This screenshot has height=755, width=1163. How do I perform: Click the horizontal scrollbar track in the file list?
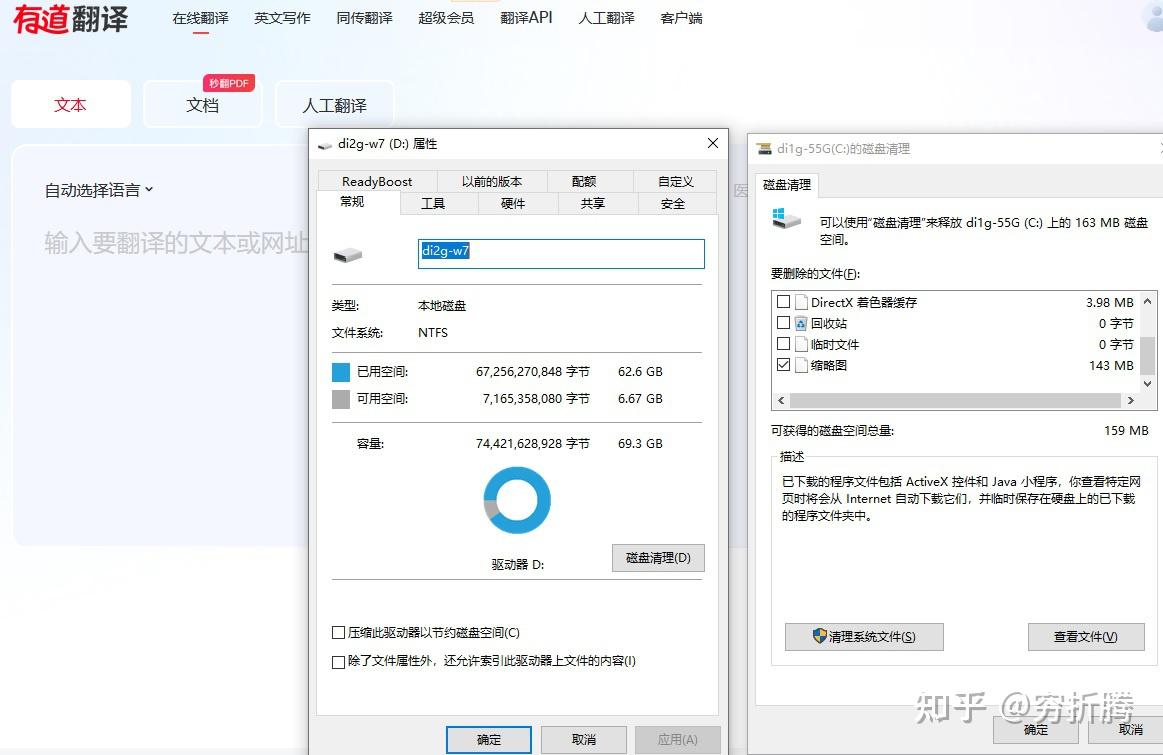(955, 400)
